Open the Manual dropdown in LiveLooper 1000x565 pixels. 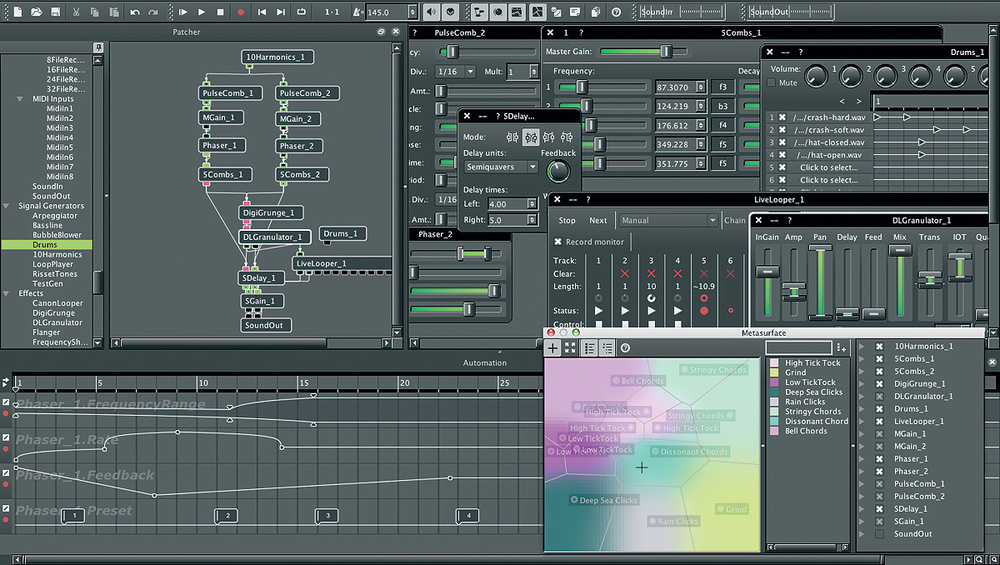coord(668,220)
